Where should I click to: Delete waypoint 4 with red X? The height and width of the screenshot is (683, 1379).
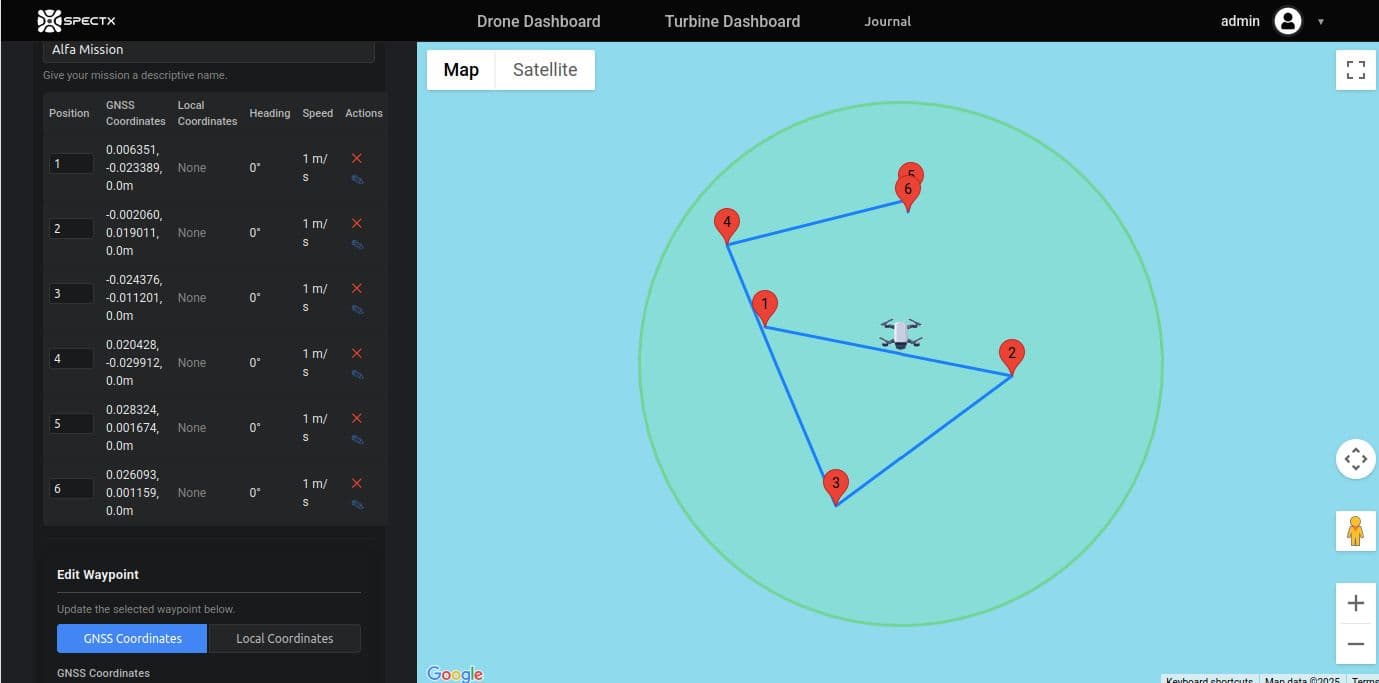coord(357,353)
